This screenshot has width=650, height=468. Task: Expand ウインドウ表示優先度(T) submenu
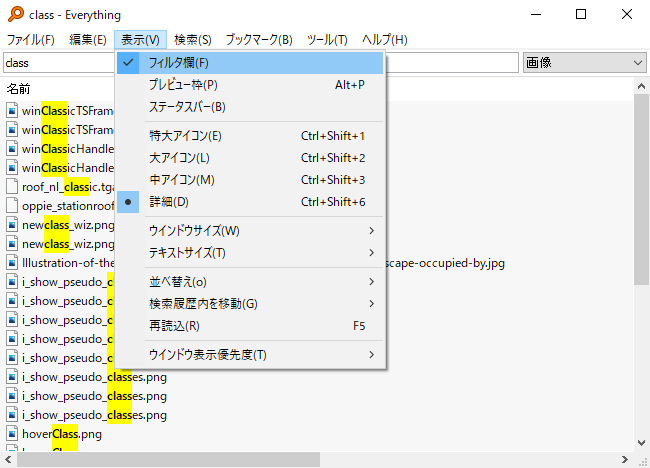250,355
